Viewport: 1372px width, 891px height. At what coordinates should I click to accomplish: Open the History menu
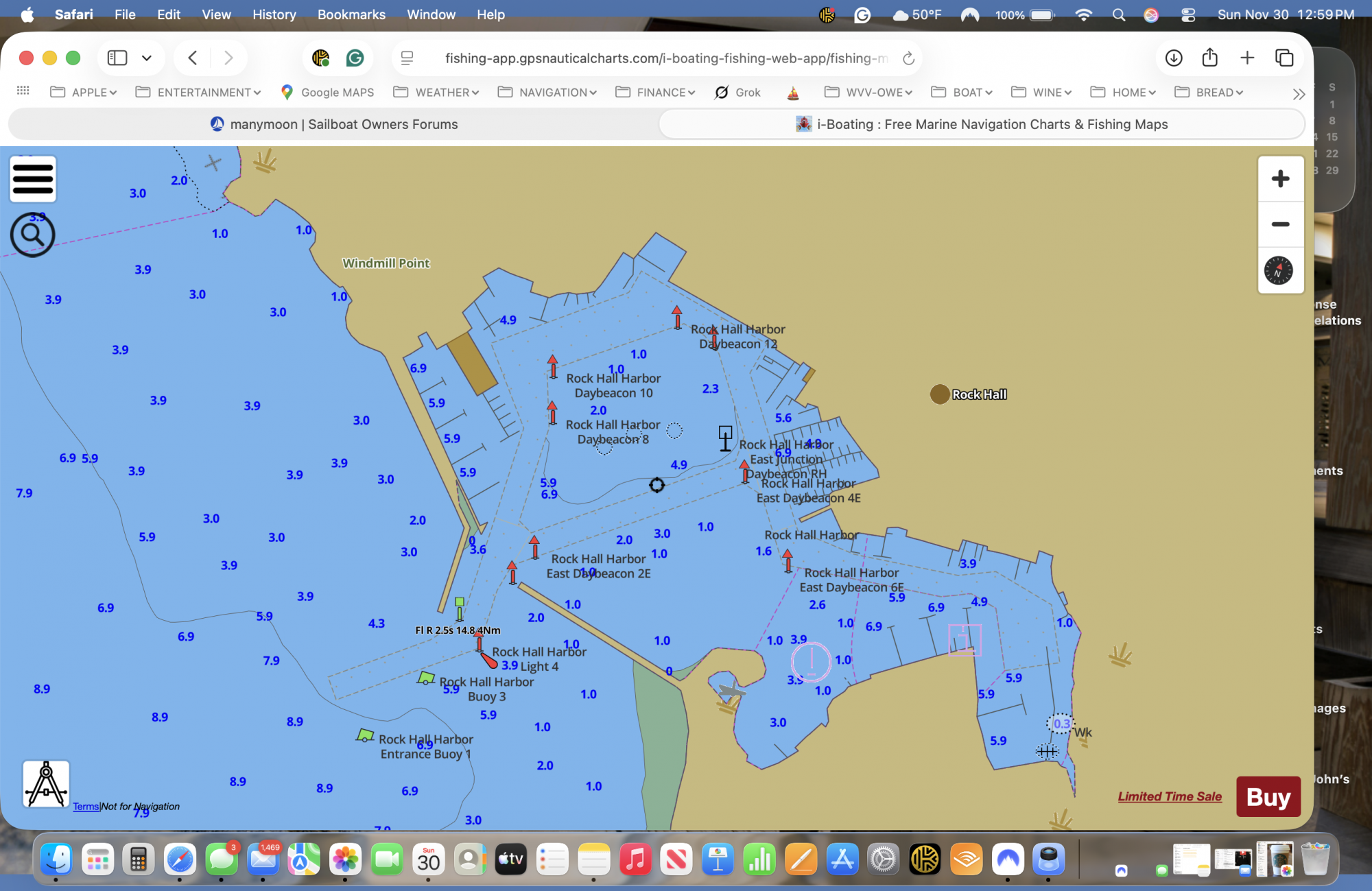(x=274, y=14)
